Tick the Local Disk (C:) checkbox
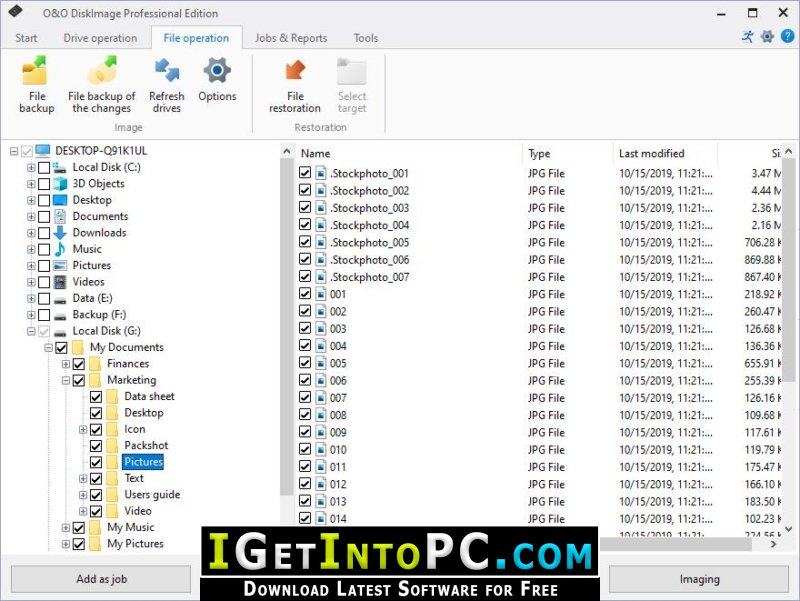The height and width of the screenshot is (601, 800). [x=44, y=167]
